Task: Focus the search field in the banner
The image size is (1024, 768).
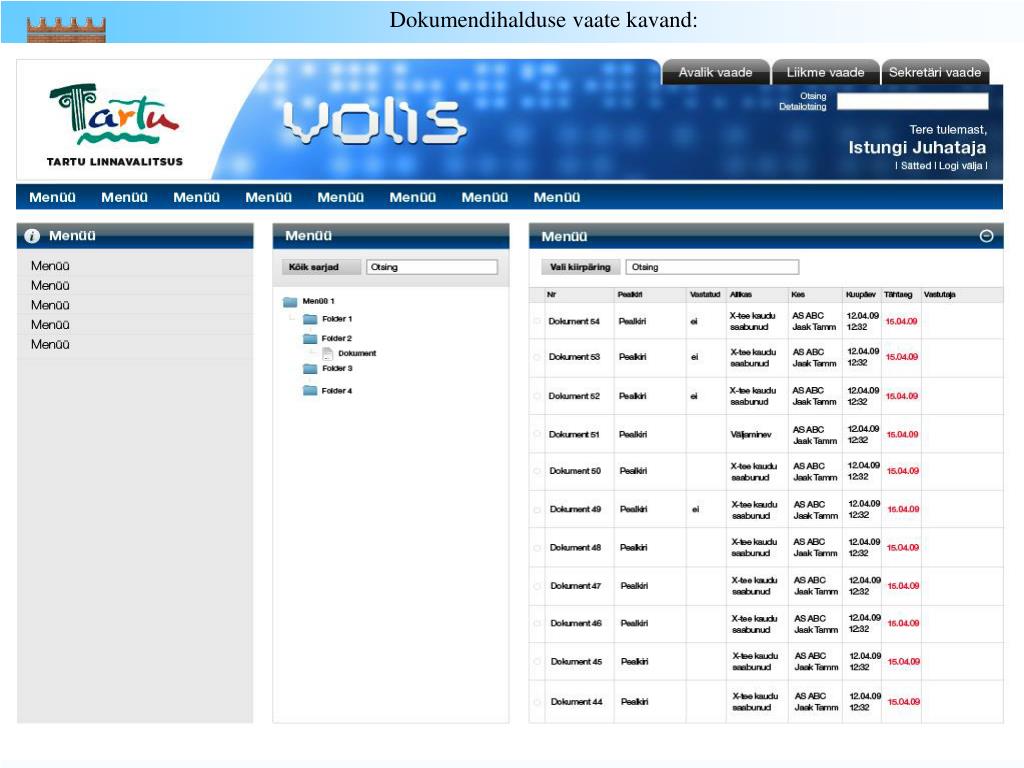Action: [912, 101]
